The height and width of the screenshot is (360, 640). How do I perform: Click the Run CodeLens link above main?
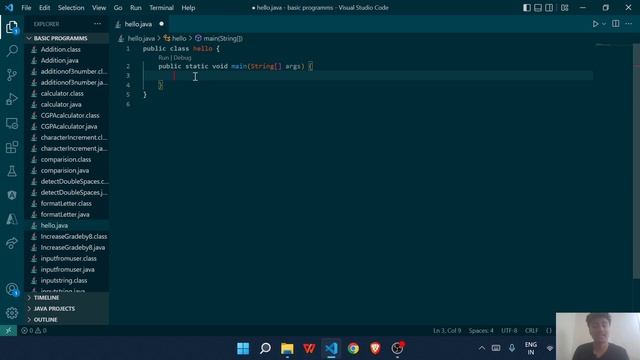[163, 58]
